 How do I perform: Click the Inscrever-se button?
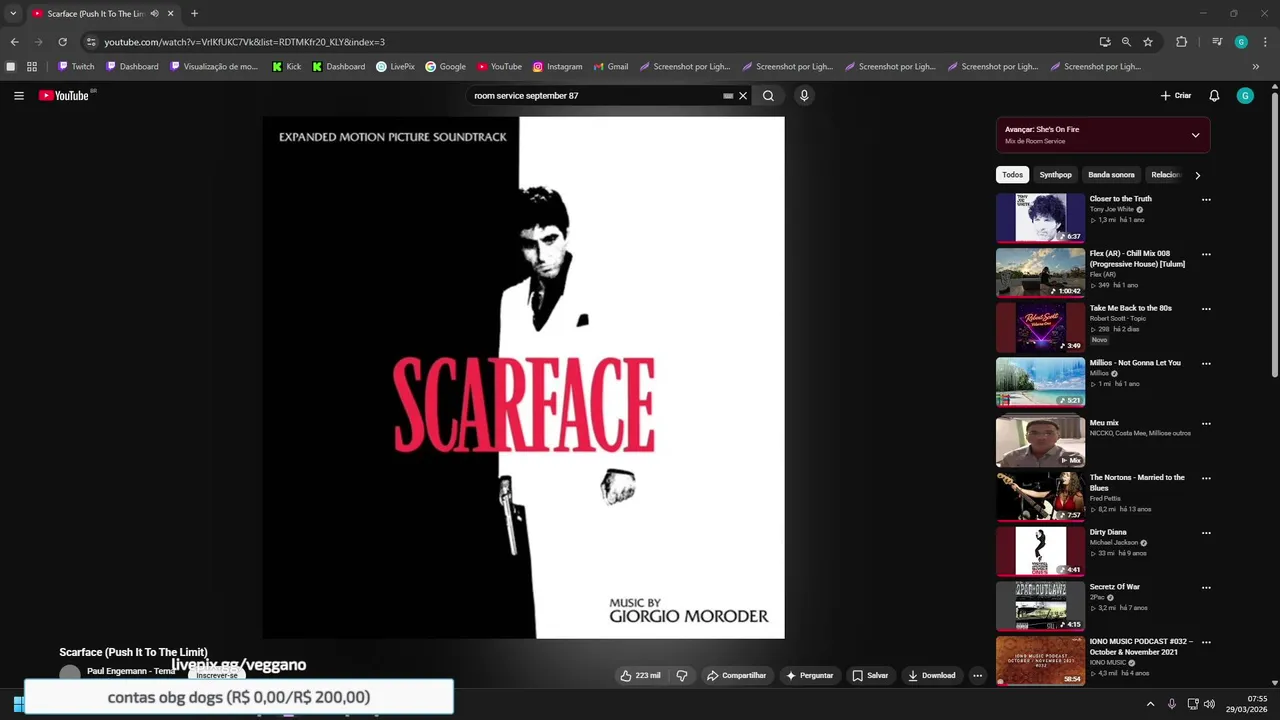(217, 675)
